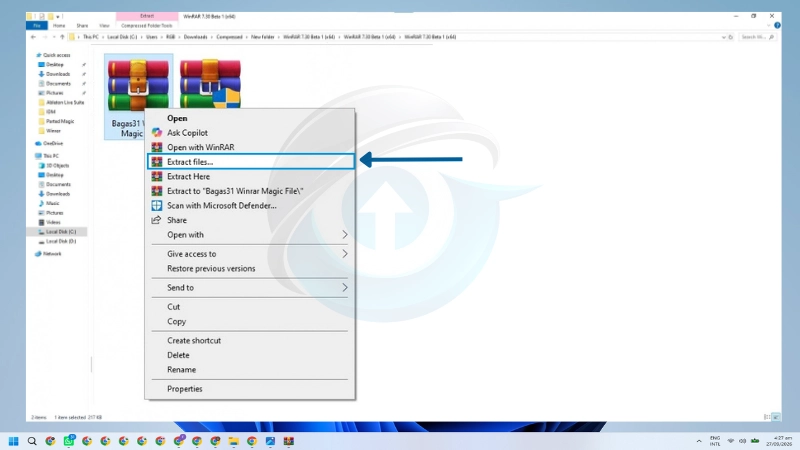Select This PC in navigation pane

[x=51, y=156]
